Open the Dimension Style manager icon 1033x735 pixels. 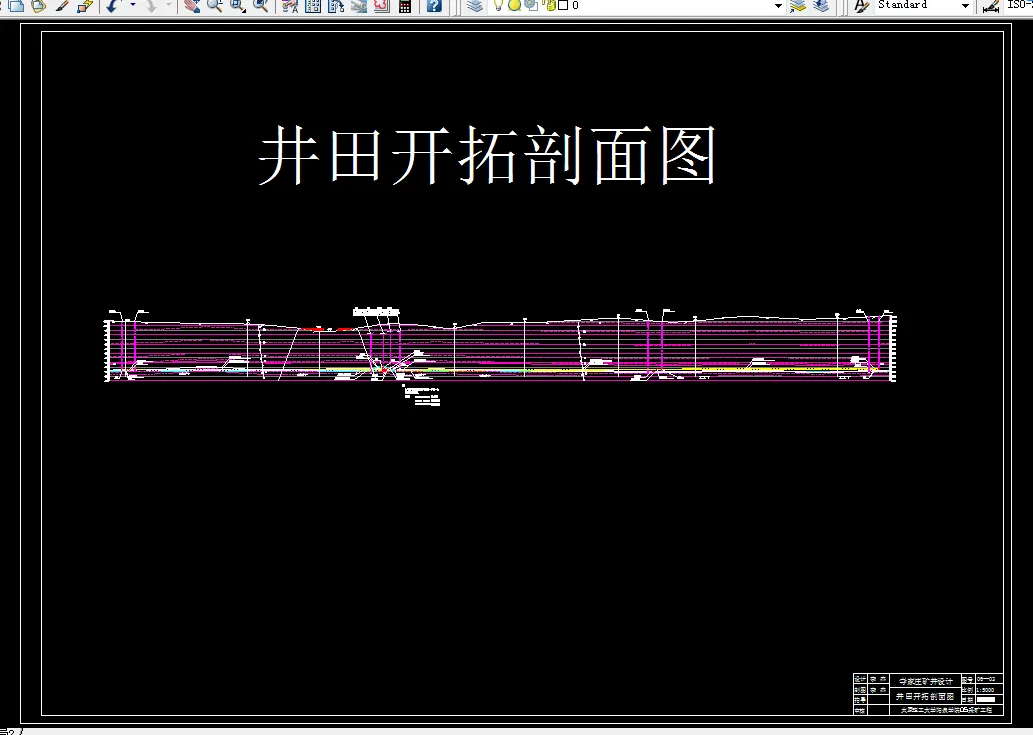[991, 6]
